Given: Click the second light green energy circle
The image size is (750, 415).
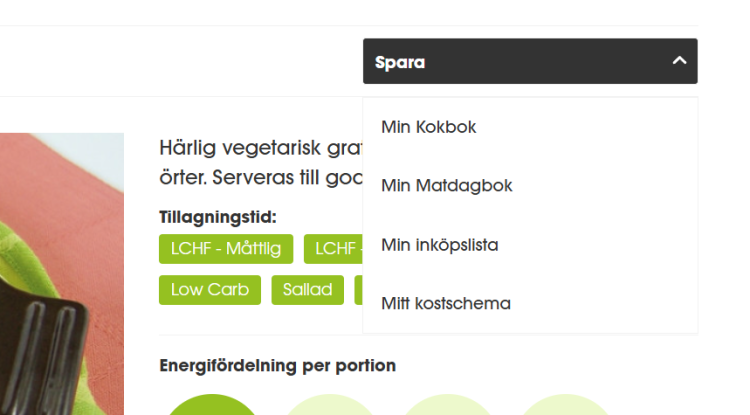Looking at the screenshot, I should click(330, 406).
